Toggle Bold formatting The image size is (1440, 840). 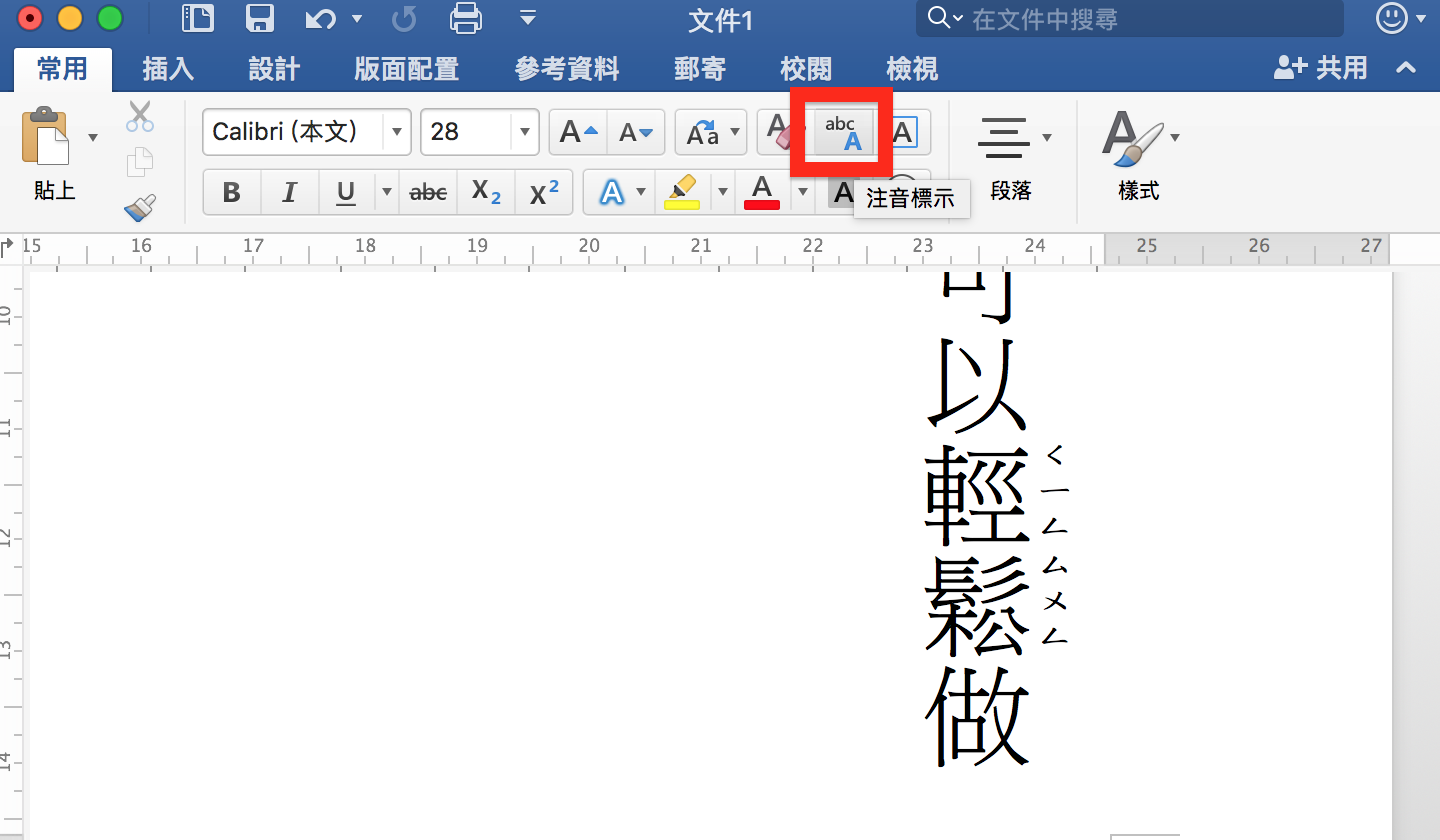[x=232, y=192]
